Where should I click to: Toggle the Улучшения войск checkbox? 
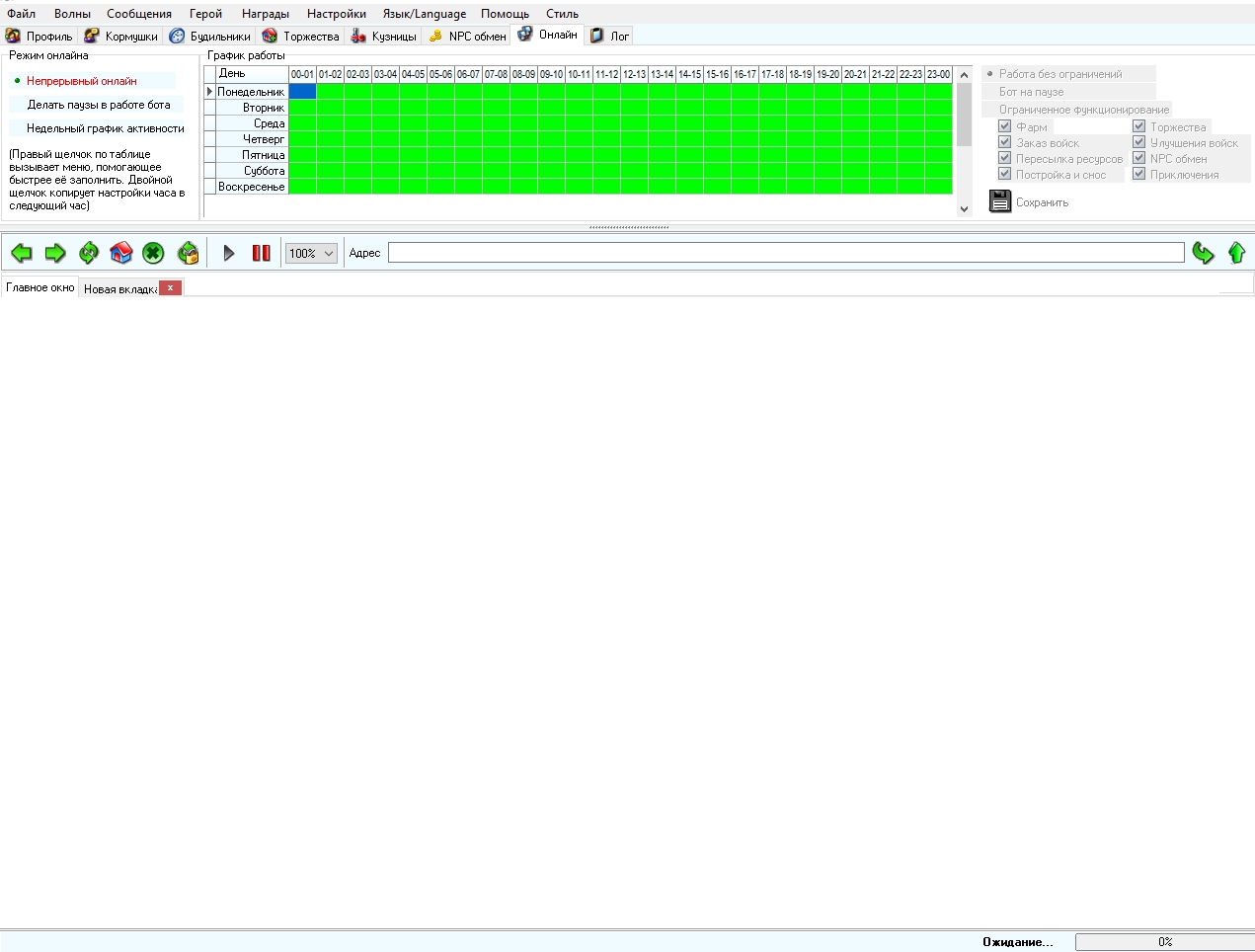[1138, 142]
